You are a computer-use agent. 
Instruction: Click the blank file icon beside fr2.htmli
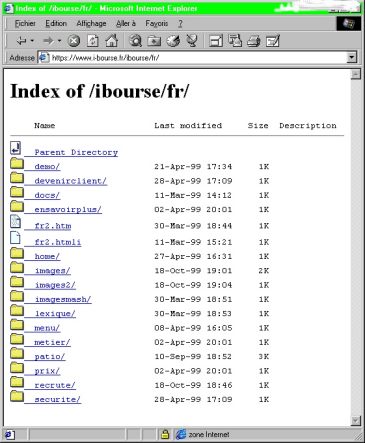pyautogui.click(x=15, y=238)
